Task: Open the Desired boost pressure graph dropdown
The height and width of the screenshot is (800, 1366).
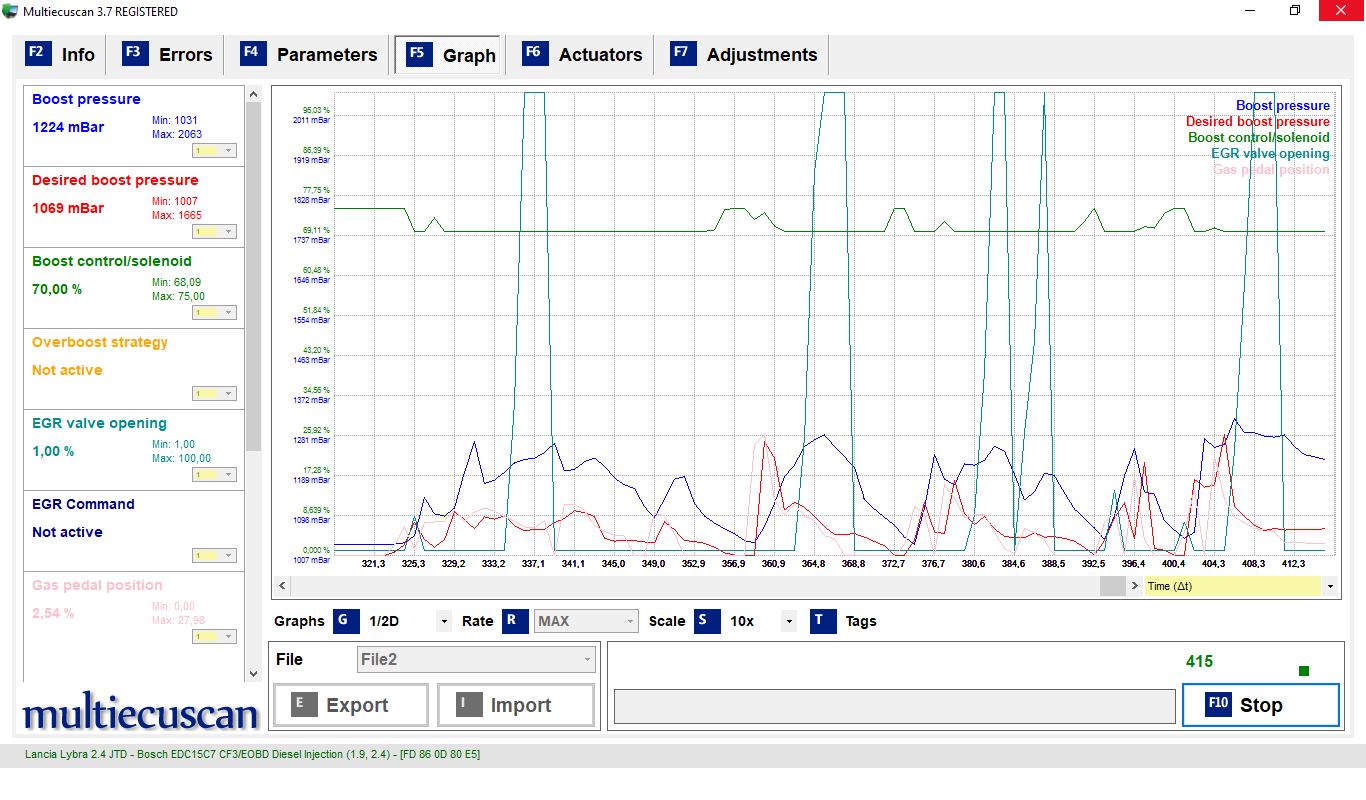Action: pos(214,232)
